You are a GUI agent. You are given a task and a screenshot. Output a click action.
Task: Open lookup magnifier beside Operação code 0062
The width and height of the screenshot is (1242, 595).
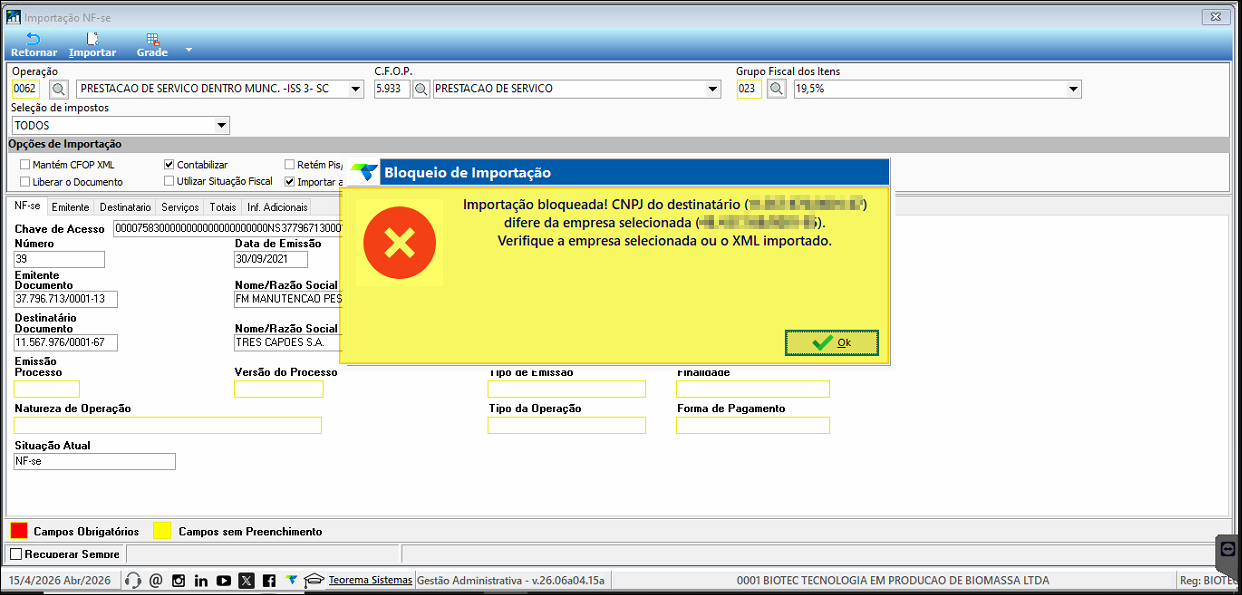tap(57, 89)
